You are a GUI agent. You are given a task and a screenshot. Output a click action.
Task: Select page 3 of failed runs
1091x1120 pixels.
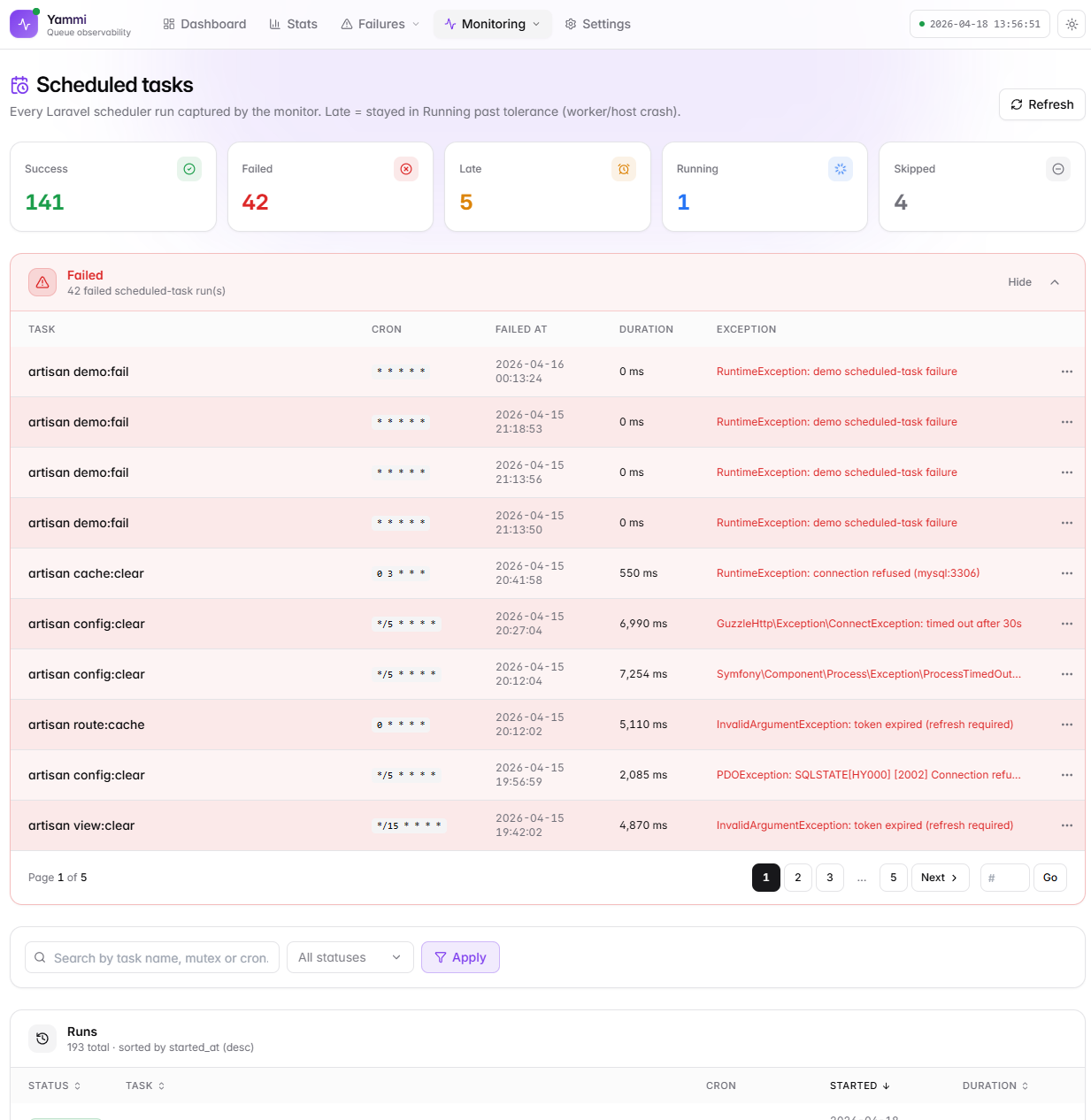830,878
